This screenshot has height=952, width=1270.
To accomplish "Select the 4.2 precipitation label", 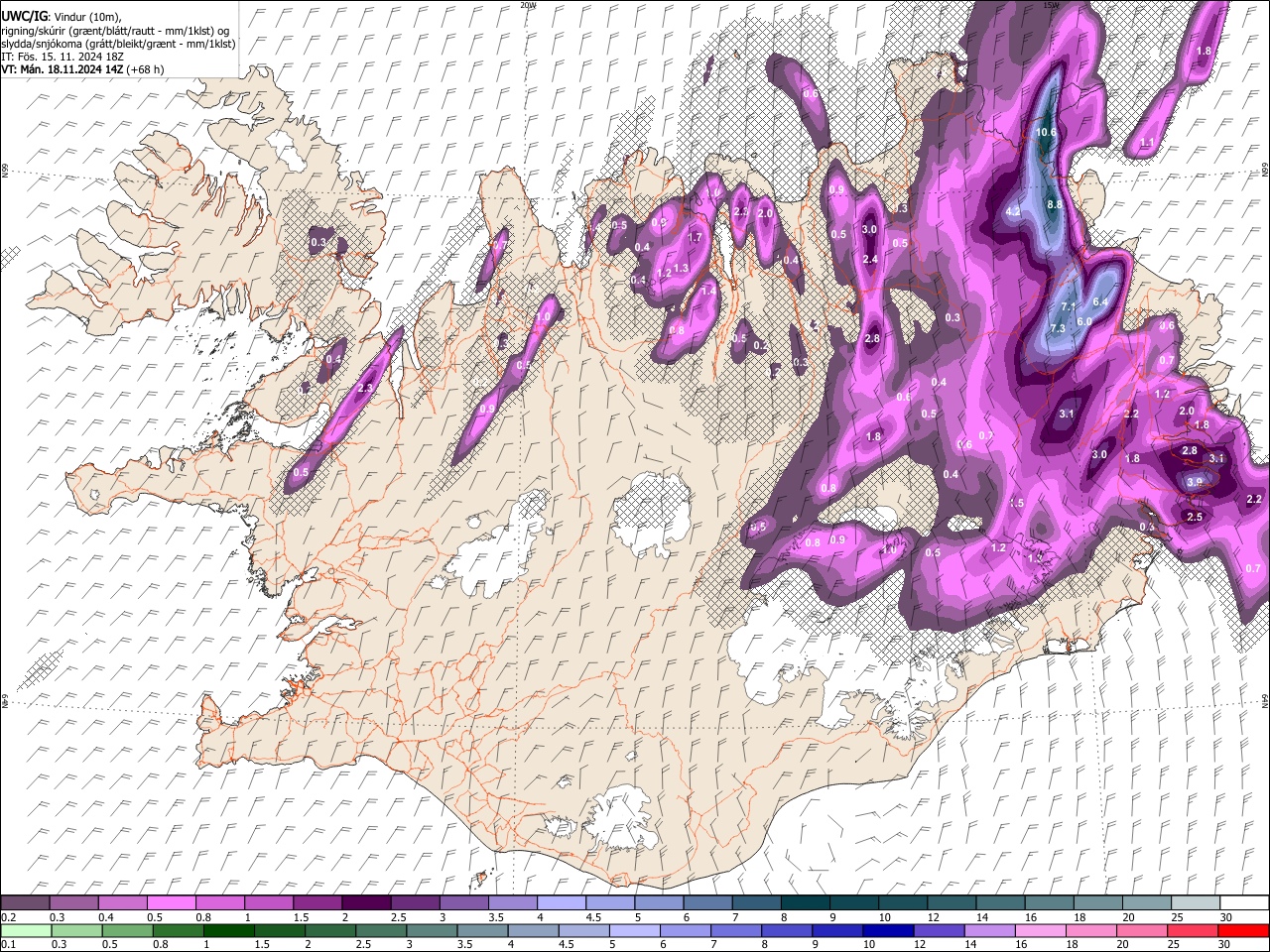I will coord(1013,212).
